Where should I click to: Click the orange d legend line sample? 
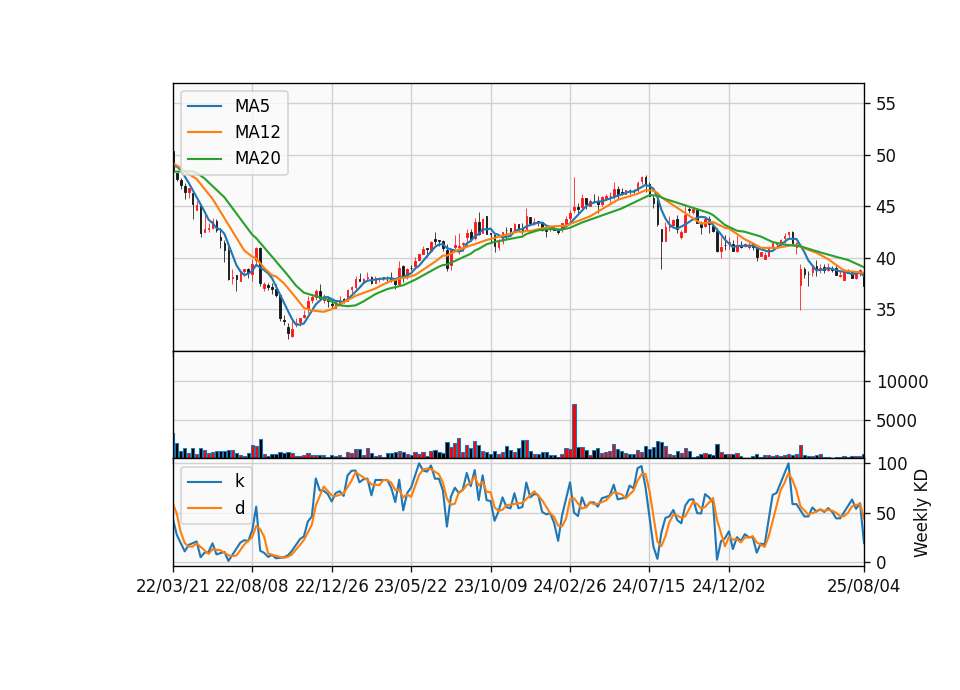(x=204, y=508)
